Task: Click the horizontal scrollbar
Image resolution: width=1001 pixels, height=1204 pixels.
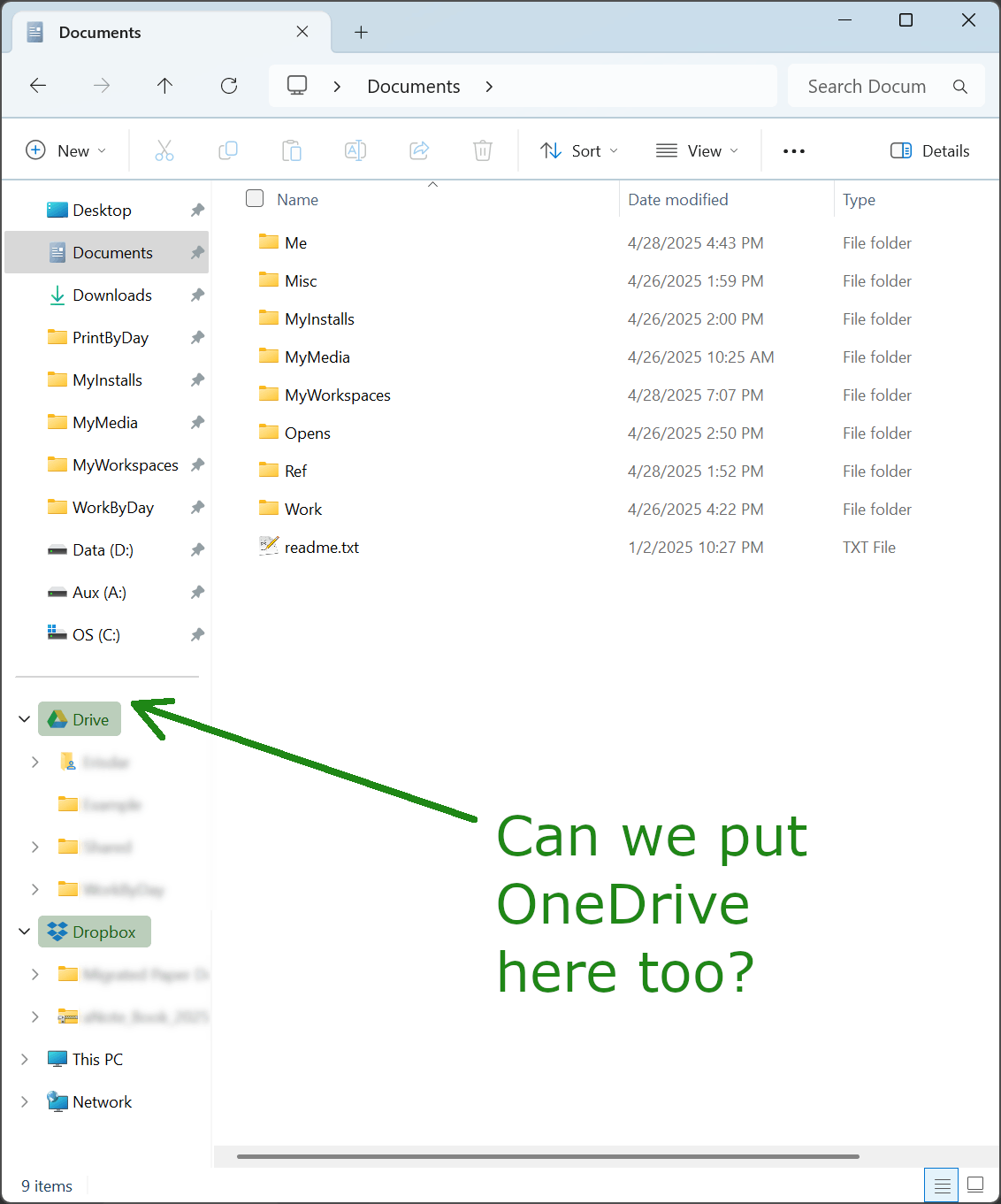Action: click(x=548, y=1156)
